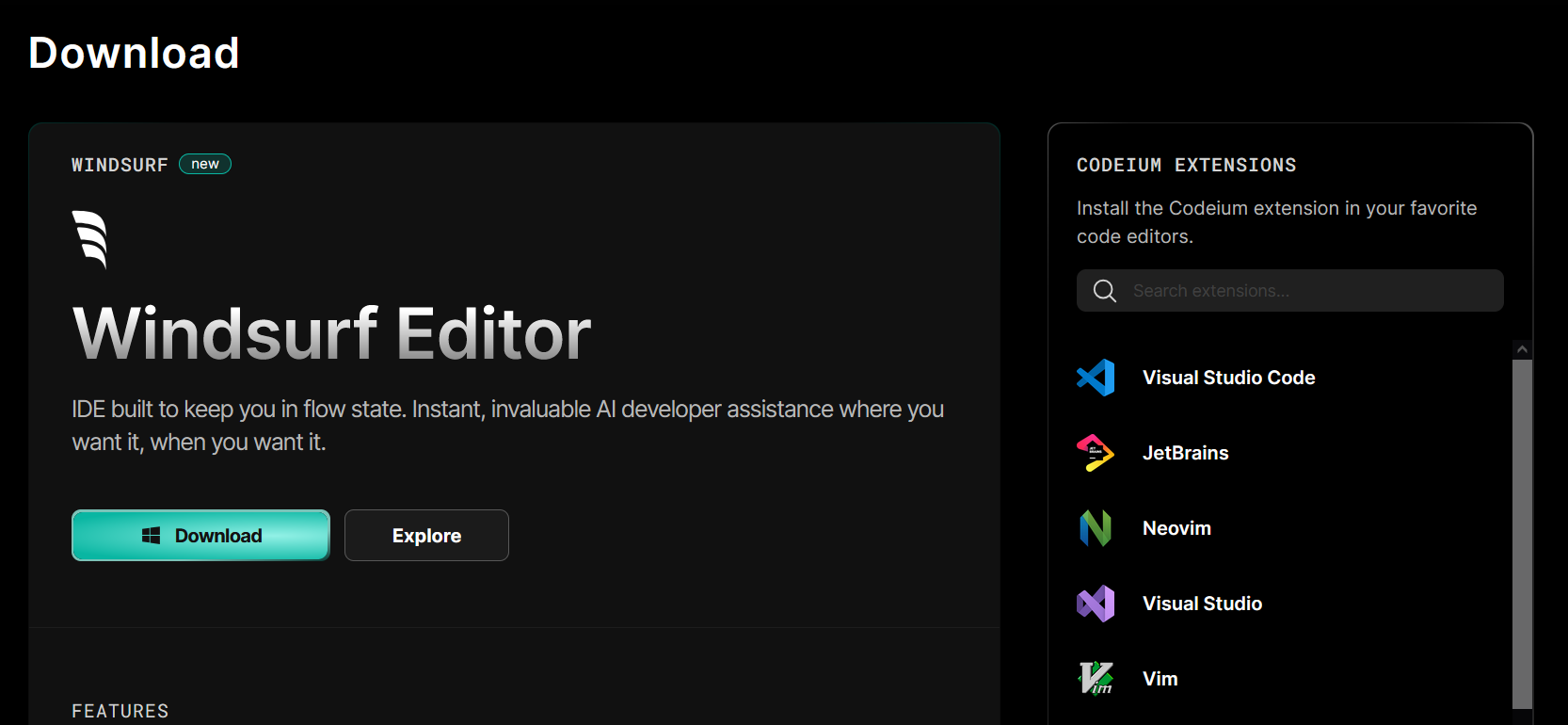The width and height of the screenshot is (1568, 725).
Task: Click the Windows logo inside Download button
Action: (x=151, y=536)
